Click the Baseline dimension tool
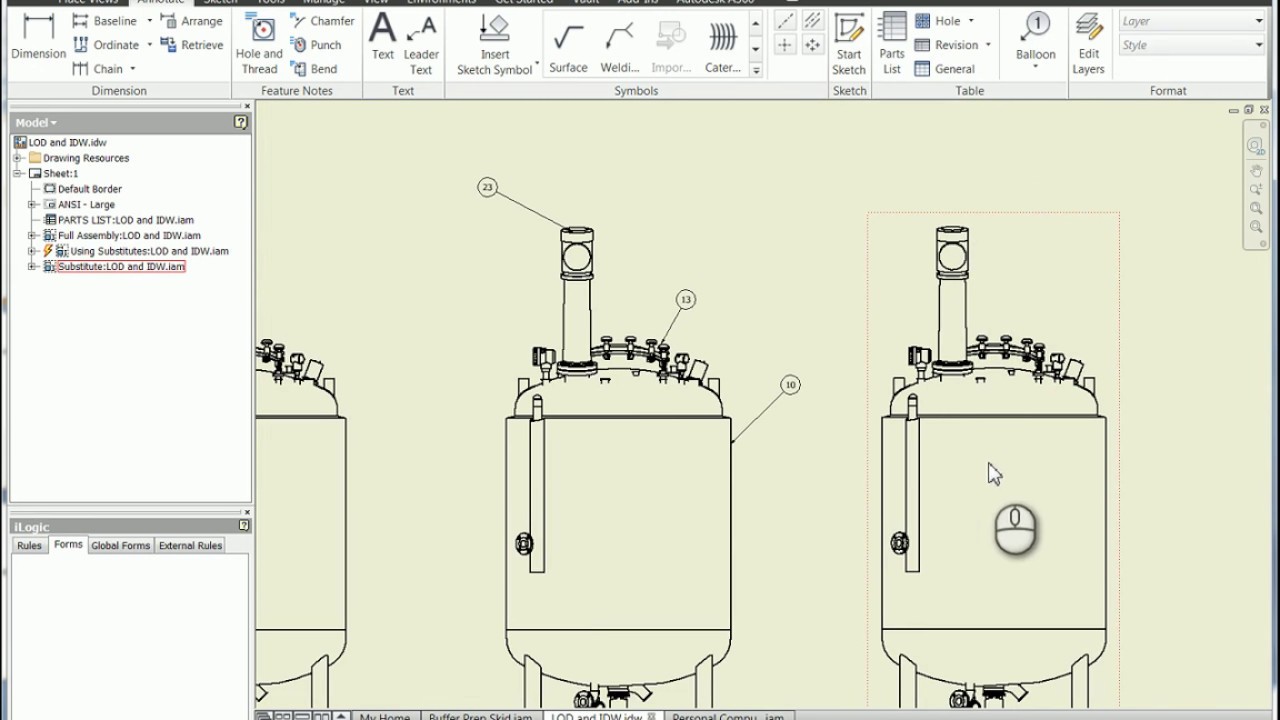 coord(104,21)
